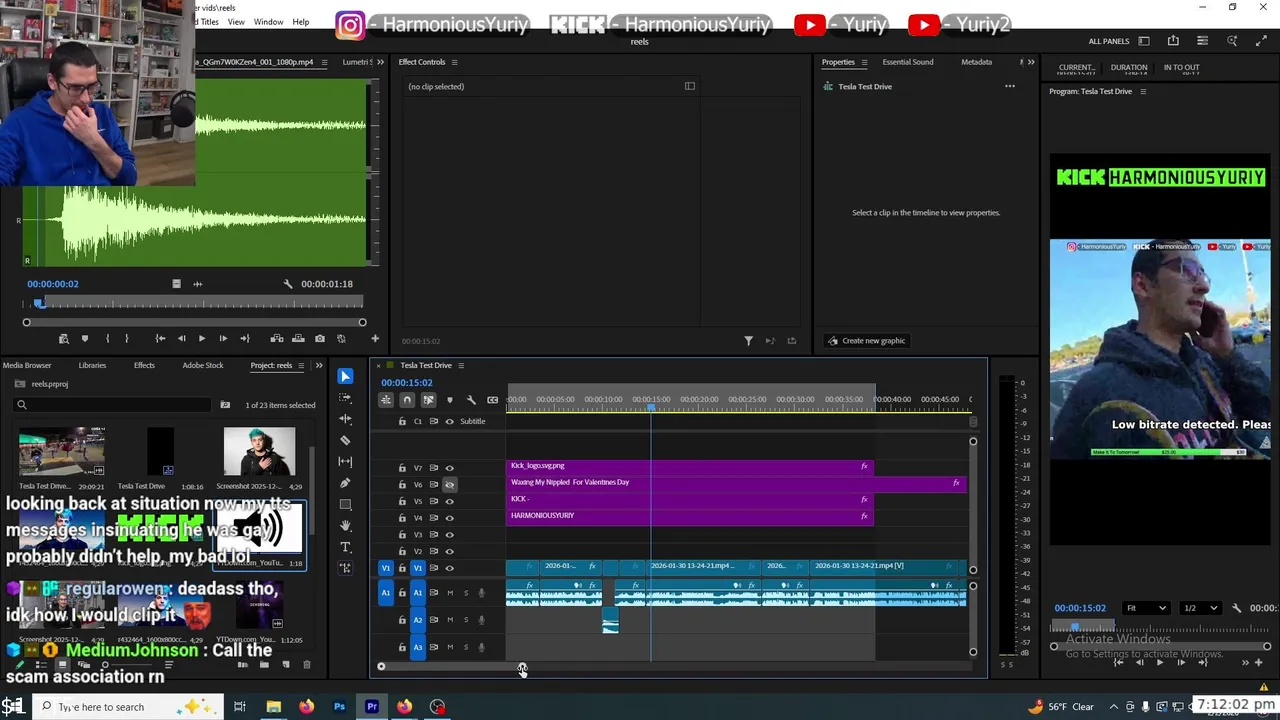1280x720 pixels.
Task: Switch to the Effects tab
Action: (144, 365)
